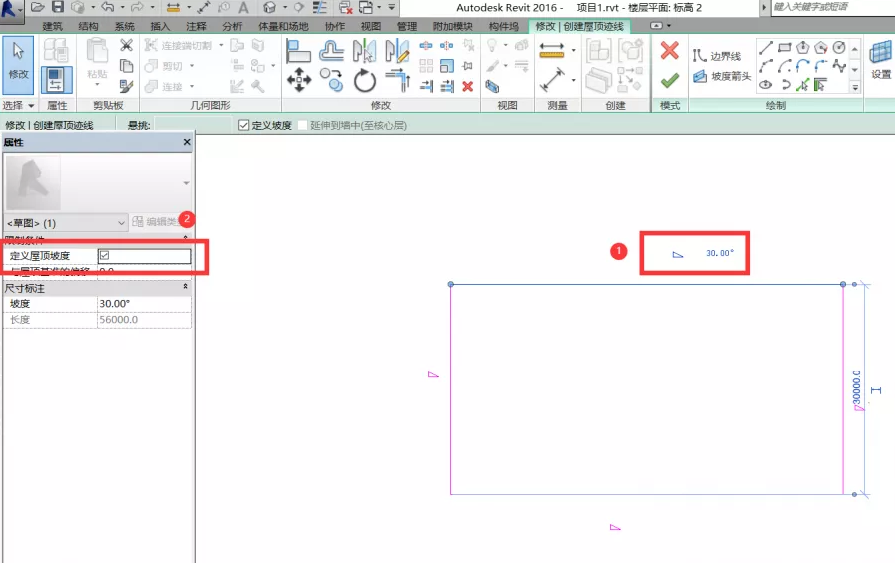Click the 坡度 value field showing 30.00°

click(x=144, y=304)
